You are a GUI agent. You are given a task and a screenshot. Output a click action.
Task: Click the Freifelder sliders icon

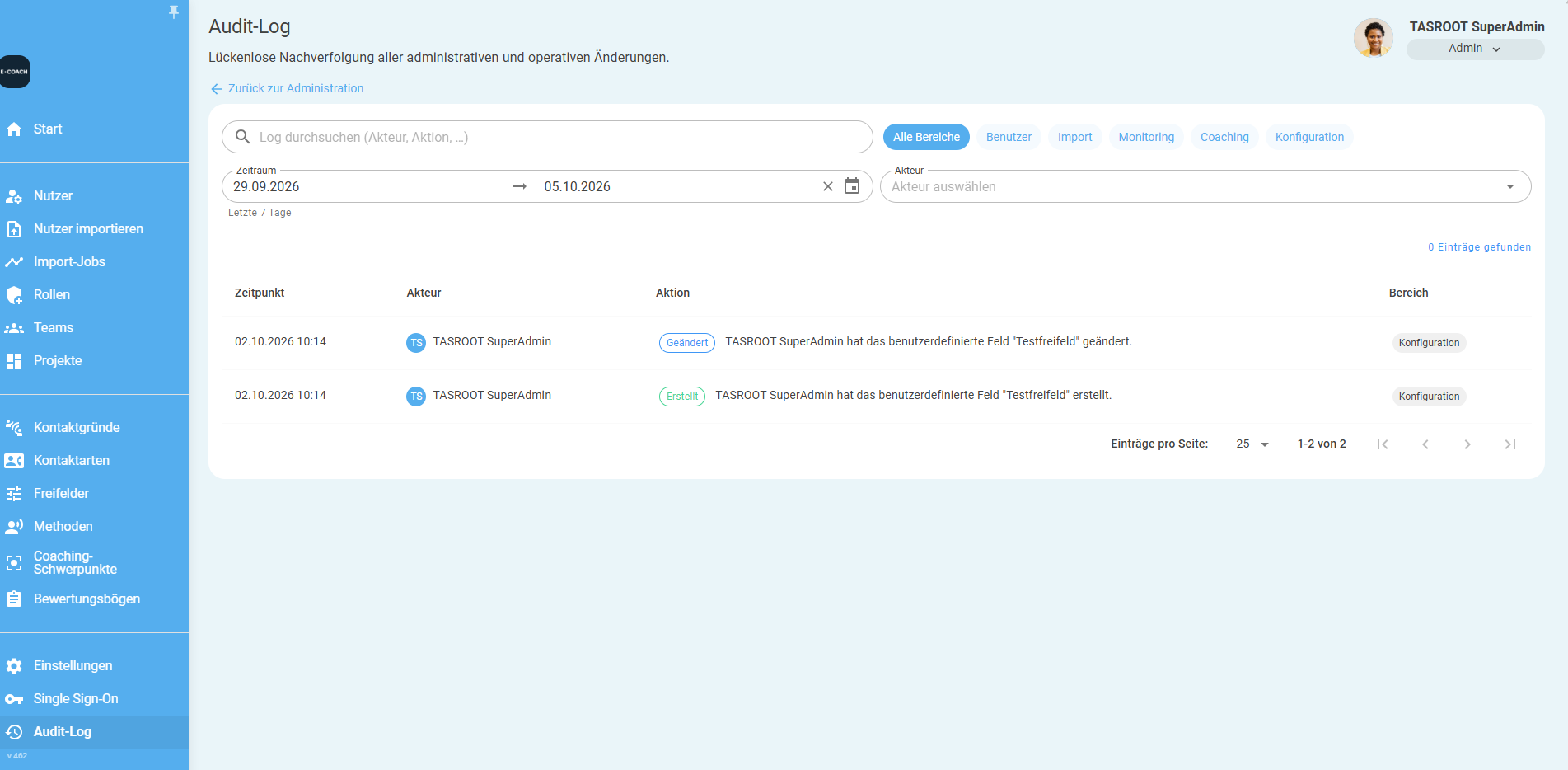[x=14, y=494]
